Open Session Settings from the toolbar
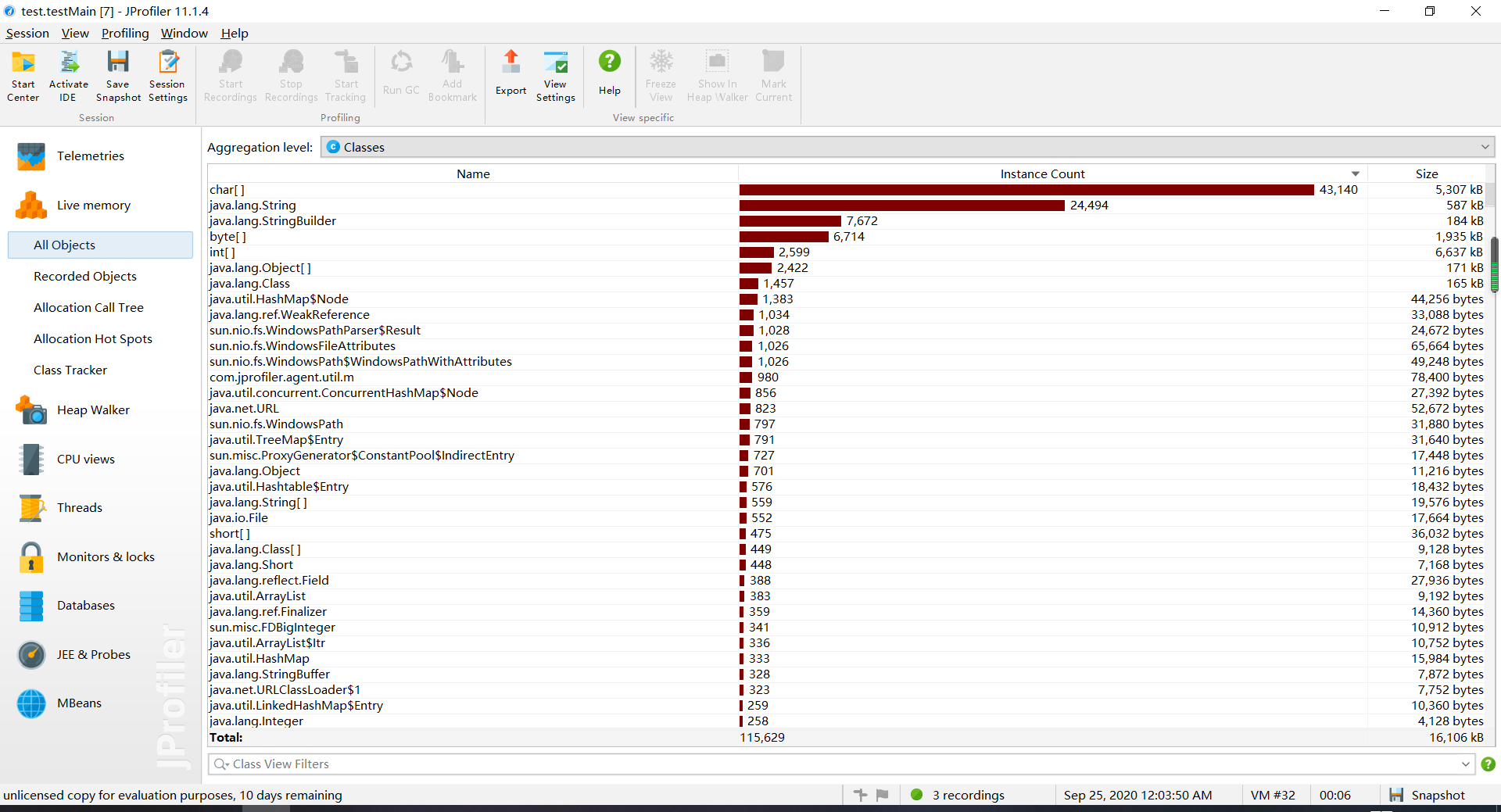 coord(167,76)
